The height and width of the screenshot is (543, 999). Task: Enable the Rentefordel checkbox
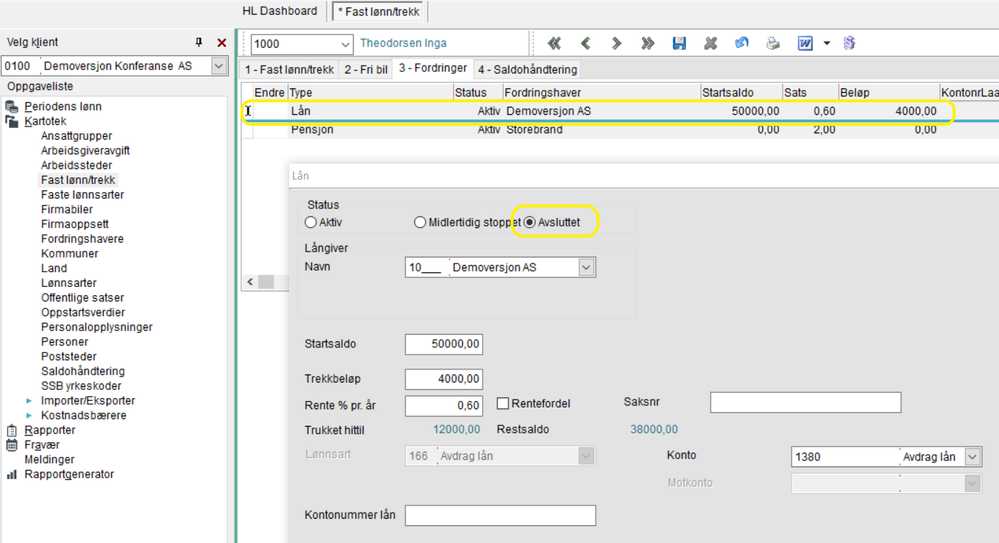pos(504,404)
